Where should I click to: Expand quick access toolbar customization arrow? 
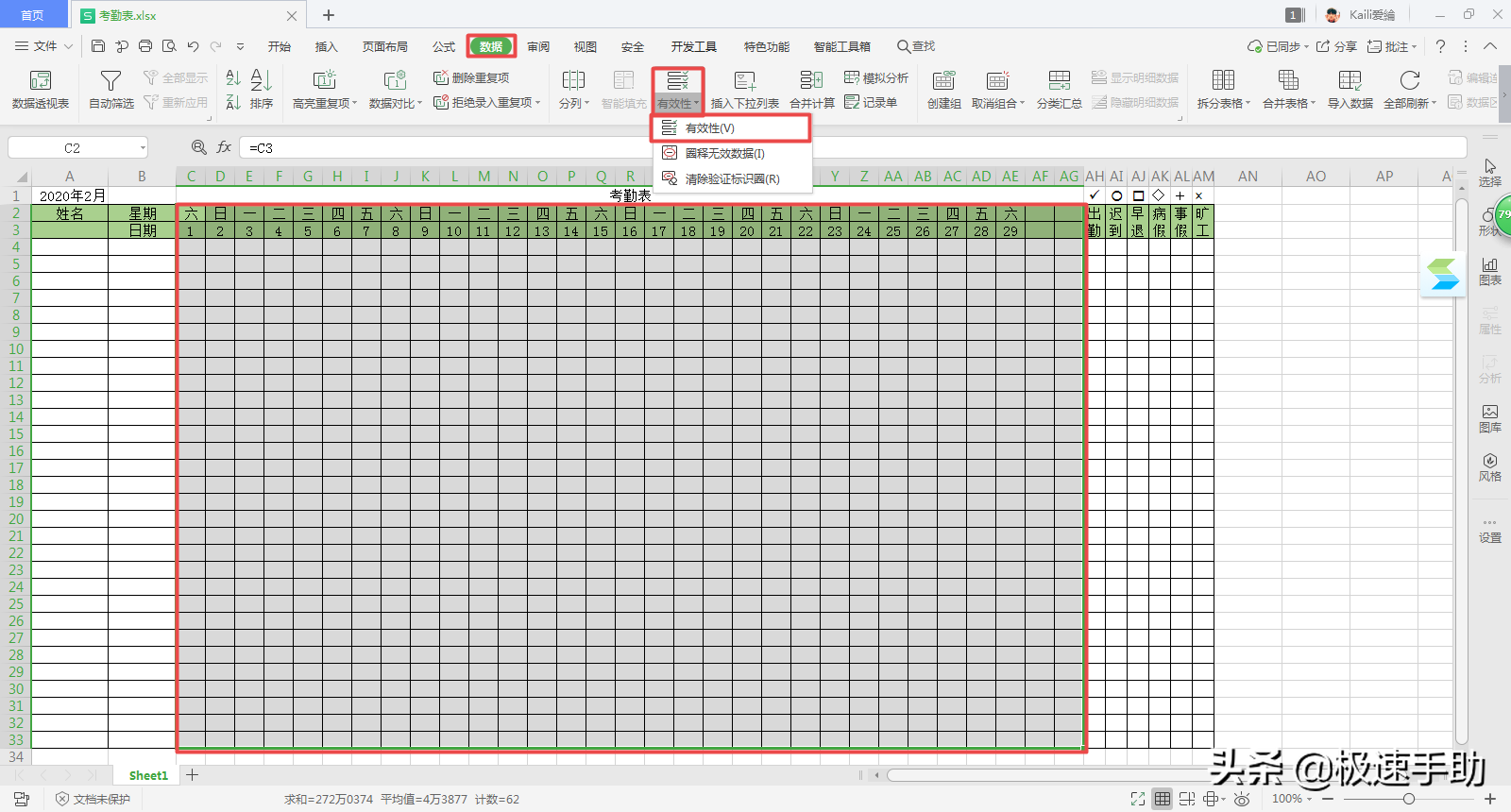[240, 46]
